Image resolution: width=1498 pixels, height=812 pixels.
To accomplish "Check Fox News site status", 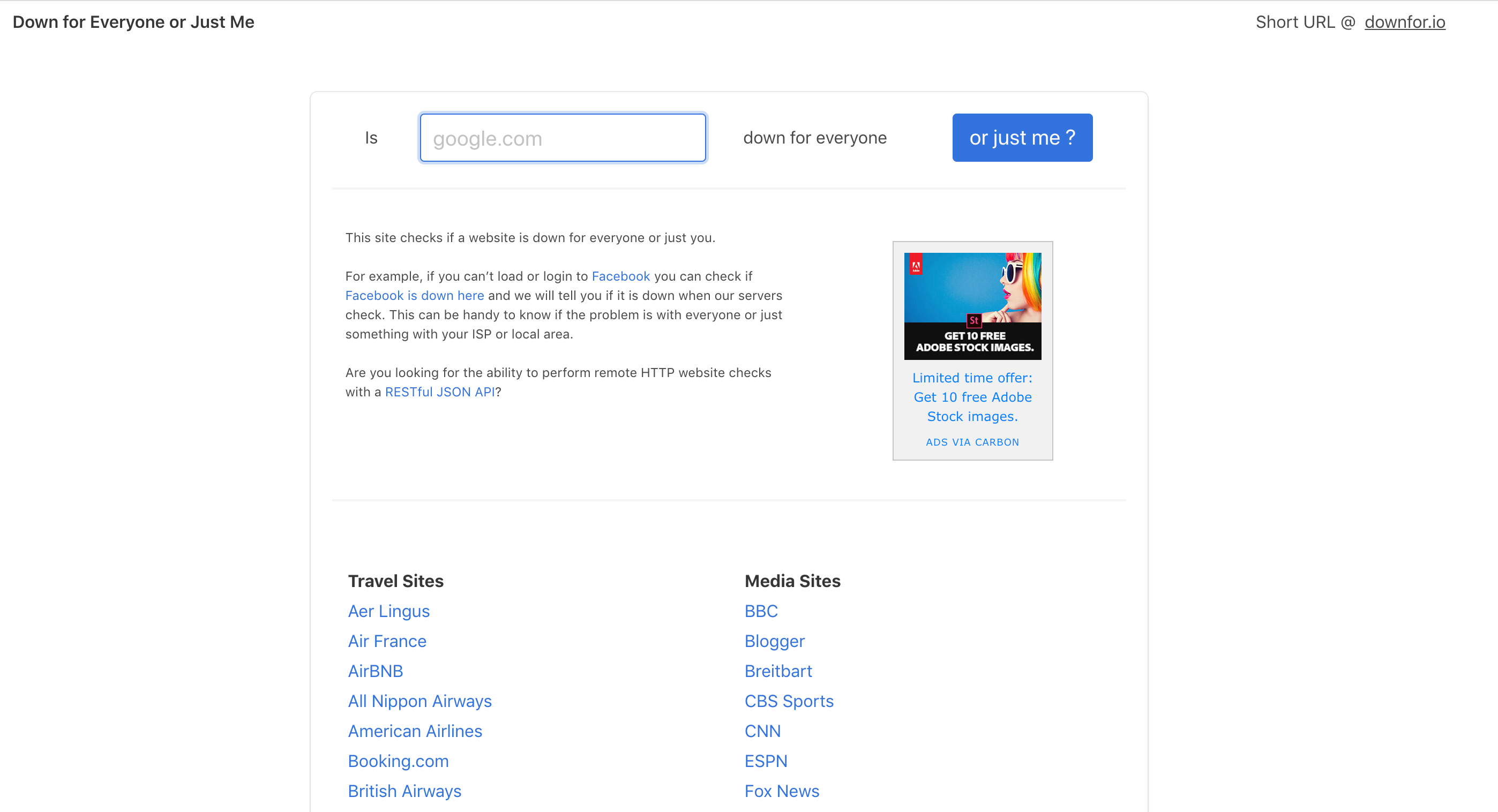I will (782, 791).
